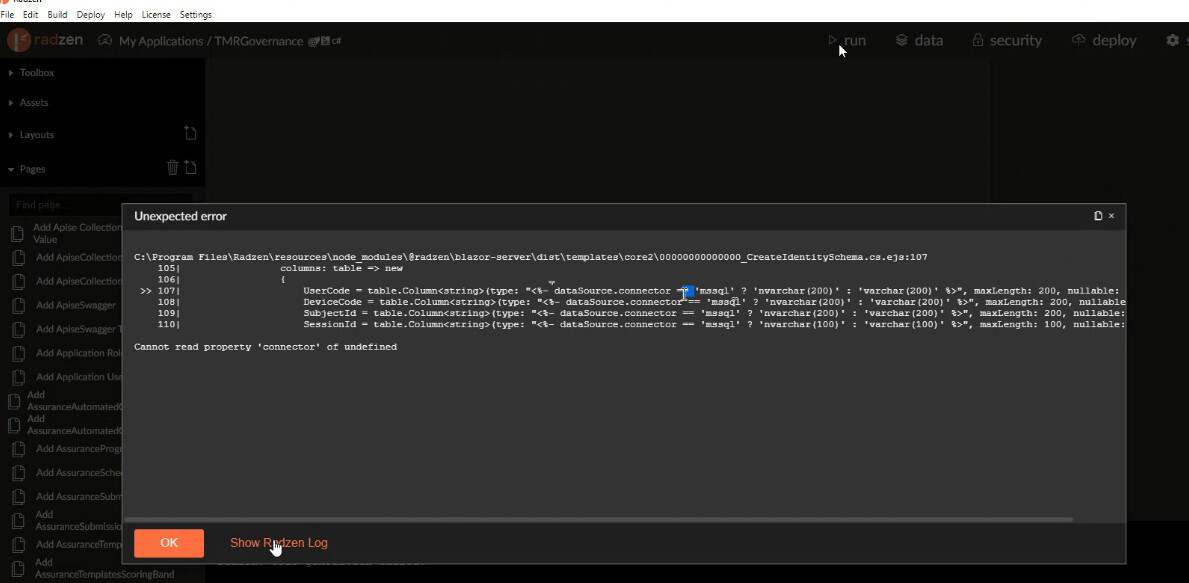Viewport: 1189px width, 583px height.
Task: Open the Build menu
Action: (x=57, y=14)
